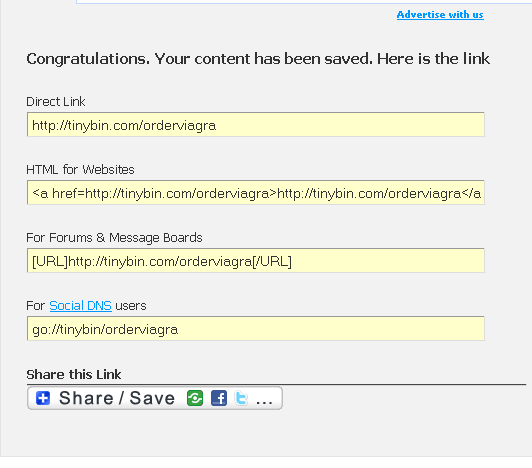Click the Share this Link heading
532x468 pixels.
coord(74,375)
